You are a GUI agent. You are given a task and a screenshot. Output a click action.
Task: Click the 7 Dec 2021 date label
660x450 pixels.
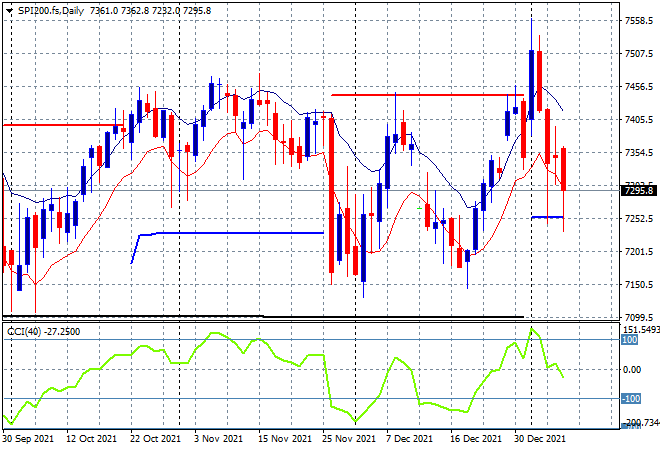click(410, 439)
